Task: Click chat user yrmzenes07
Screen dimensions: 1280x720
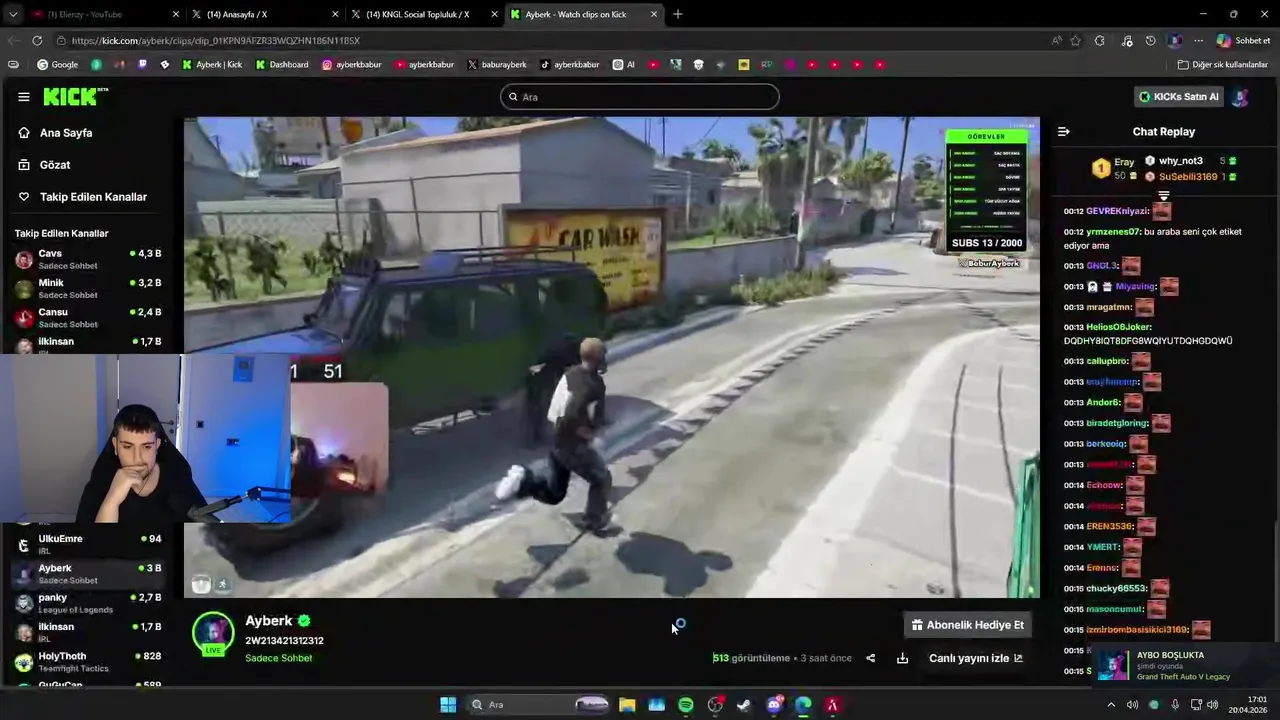Action: tap(1113, 232)
